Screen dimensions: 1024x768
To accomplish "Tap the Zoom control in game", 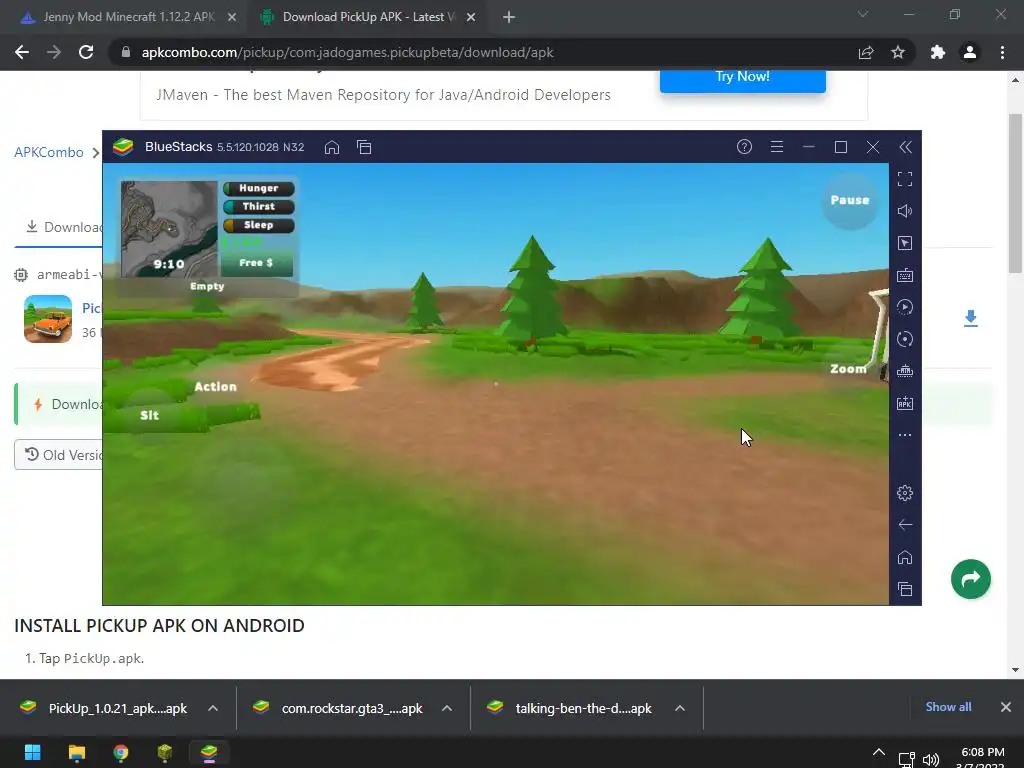I will point(848,369).
